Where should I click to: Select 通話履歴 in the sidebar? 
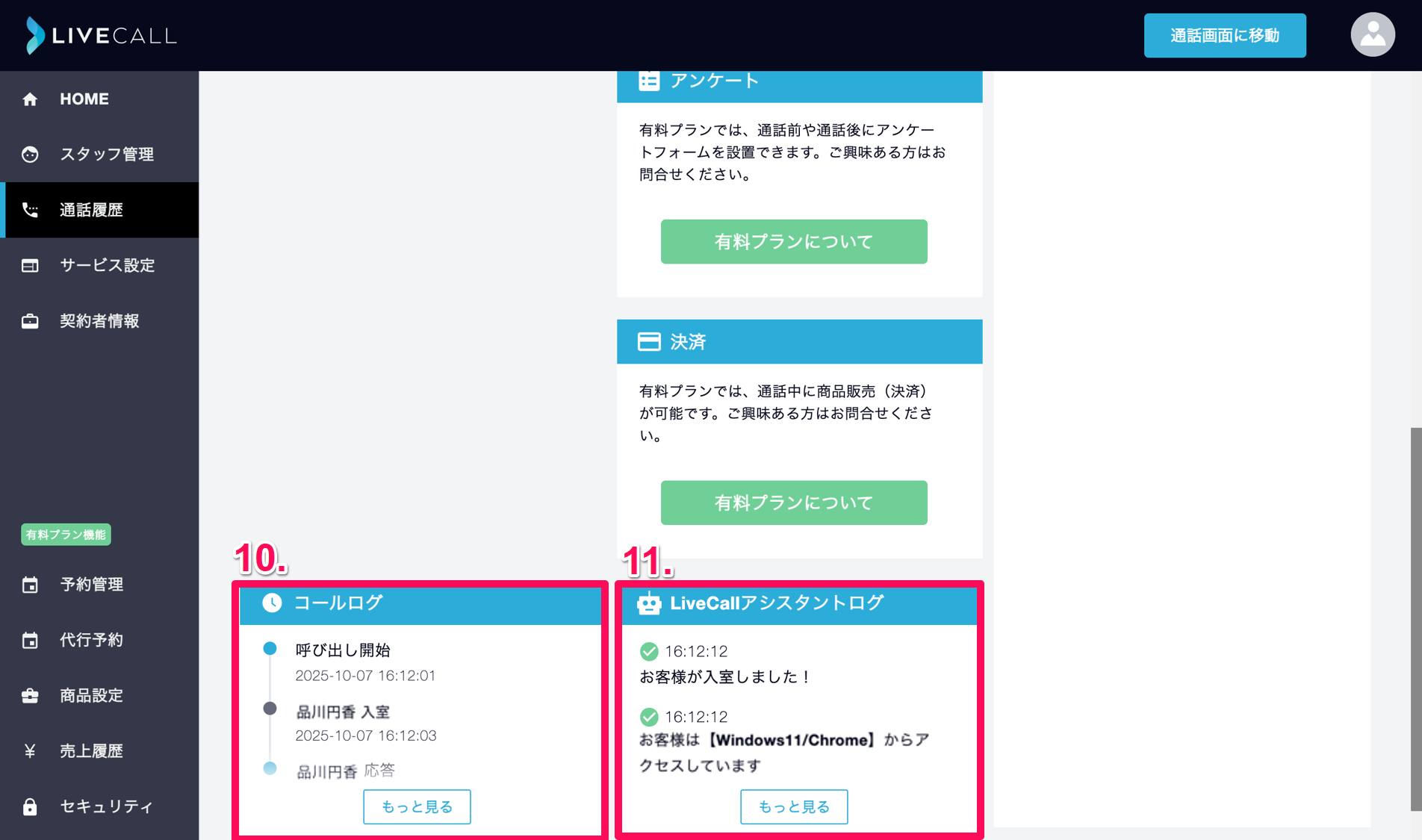coord(99,210)
